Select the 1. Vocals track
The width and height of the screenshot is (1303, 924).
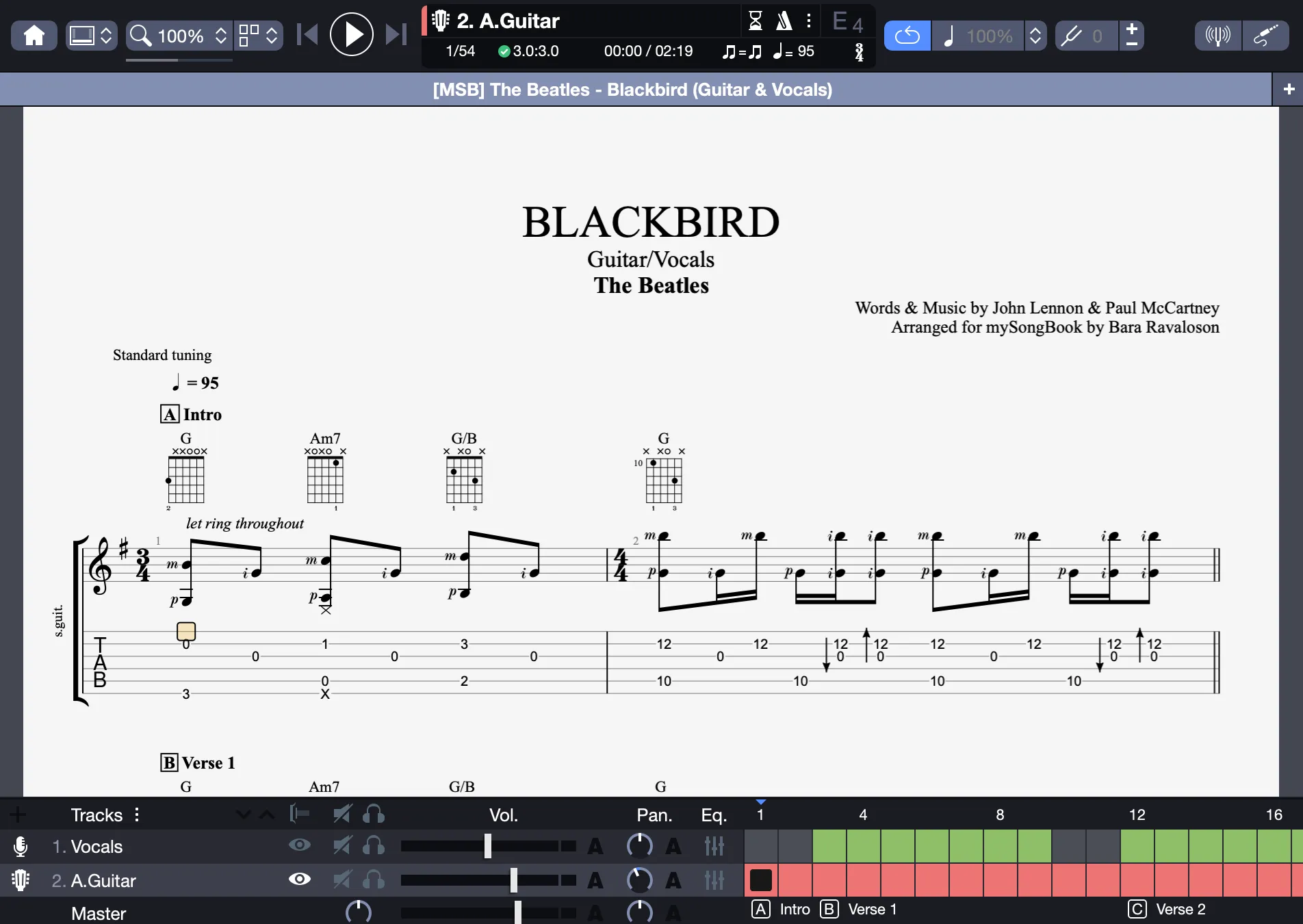click(x=96, y=847)
